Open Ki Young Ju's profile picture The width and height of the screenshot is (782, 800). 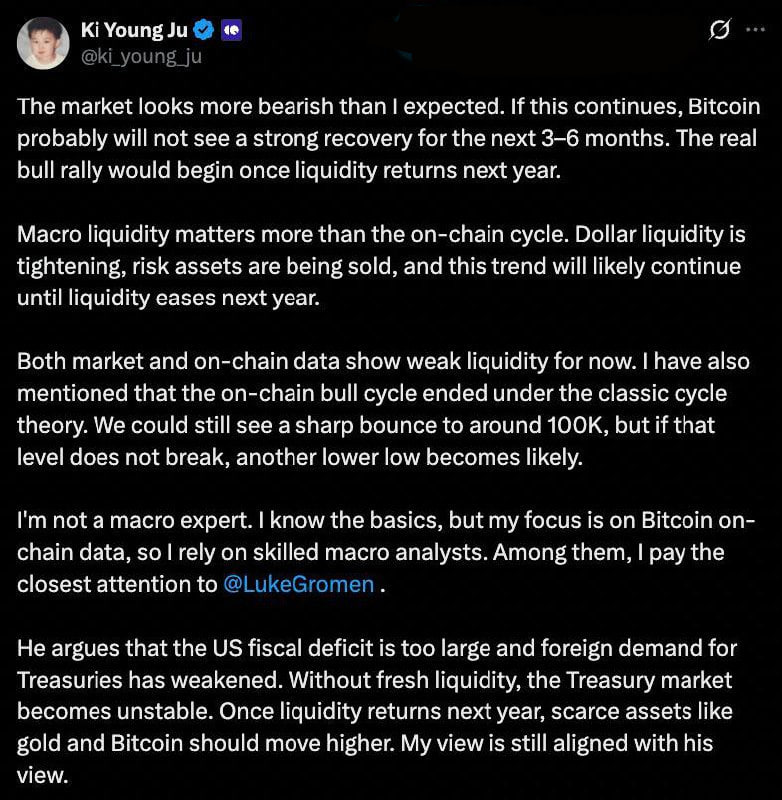43,42
